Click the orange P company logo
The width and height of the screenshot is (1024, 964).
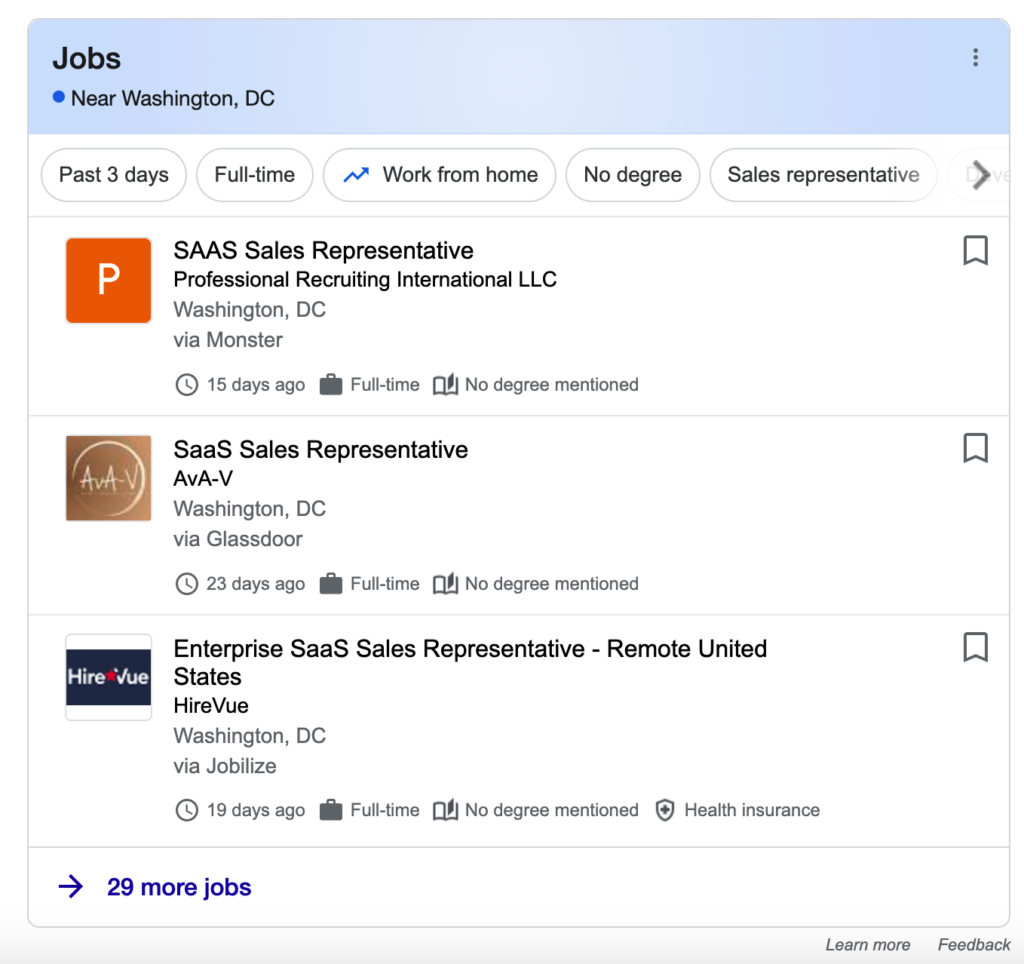[x=108, y=280]
